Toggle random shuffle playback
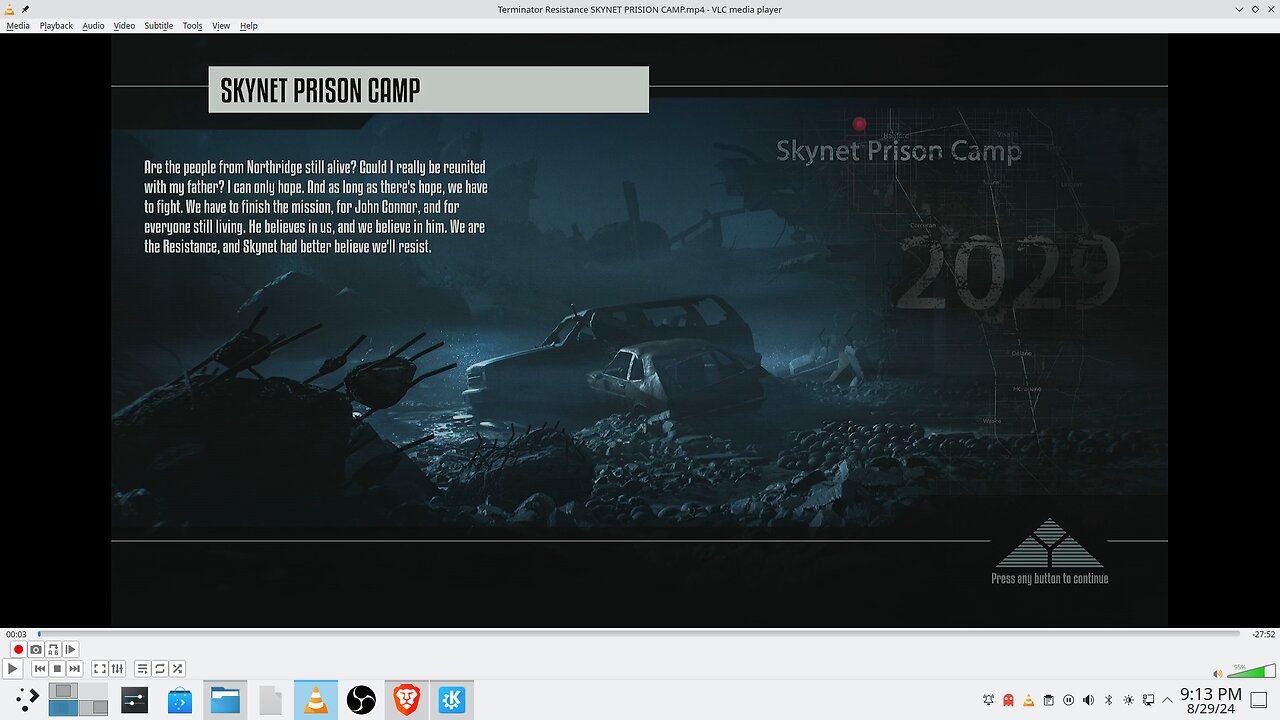 click(177, 669)
